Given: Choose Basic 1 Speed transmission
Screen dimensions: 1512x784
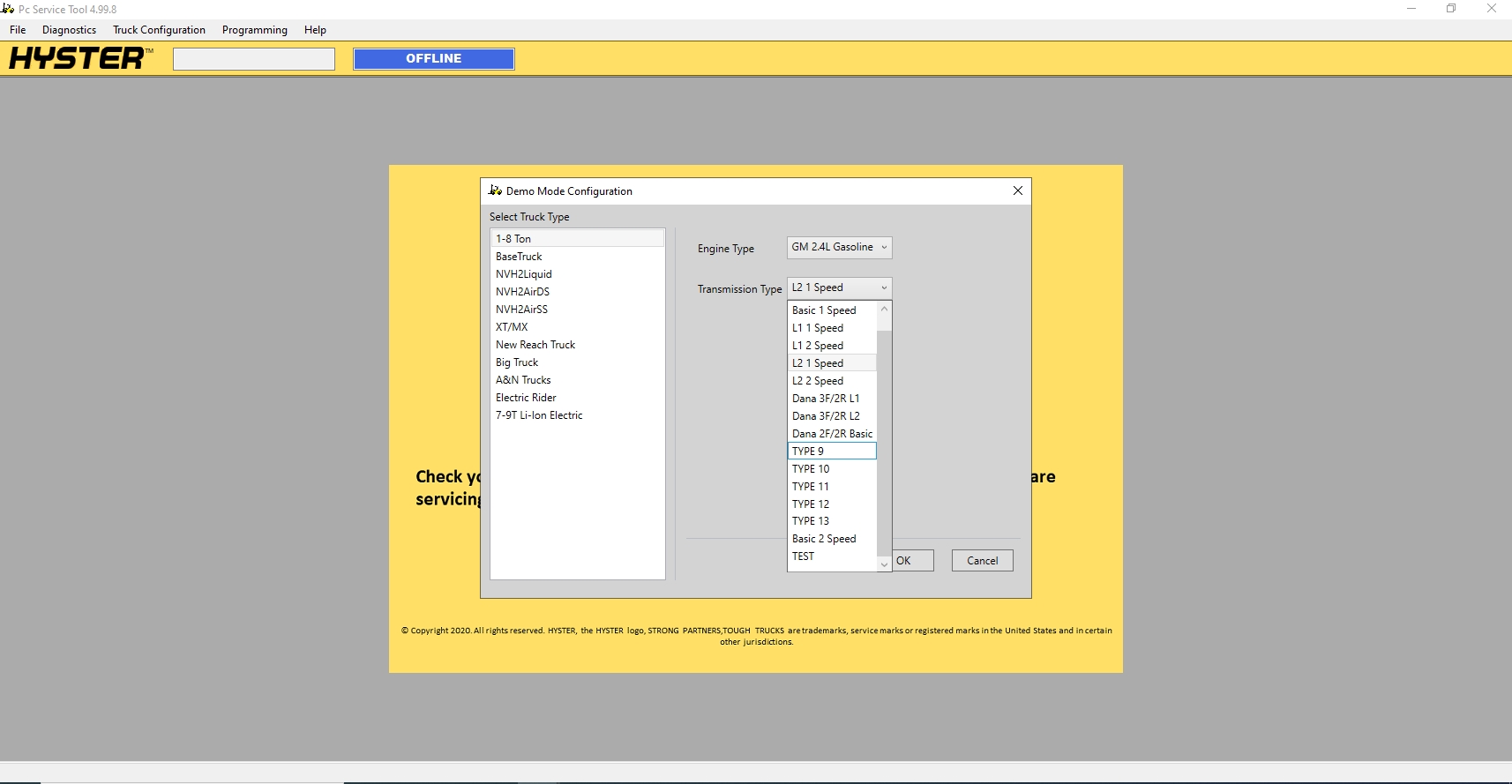Looking at the screenshot, I should (x=832, y=310).
